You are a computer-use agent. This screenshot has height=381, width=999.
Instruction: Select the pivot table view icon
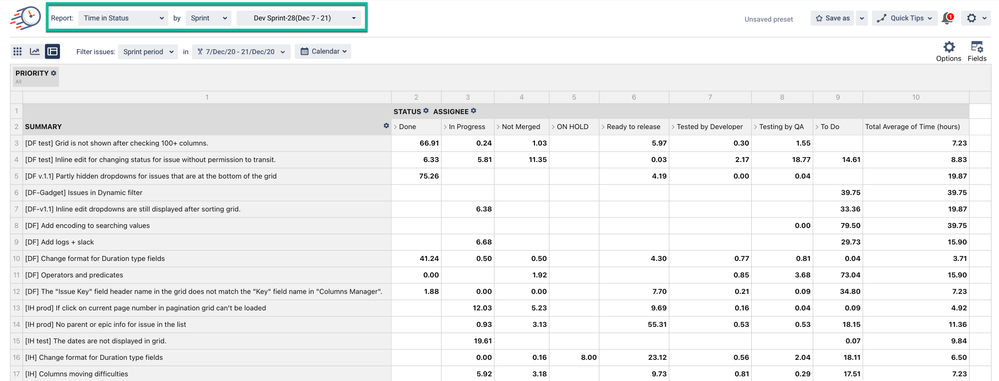[52, 52]
